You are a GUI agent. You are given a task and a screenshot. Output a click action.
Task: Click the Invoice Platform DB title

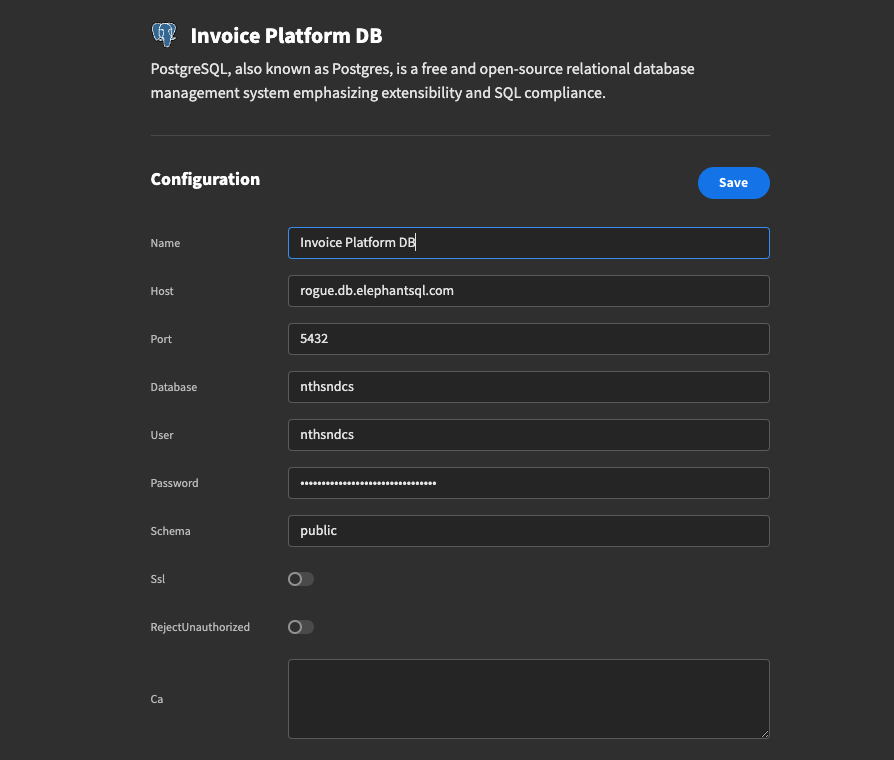tap(287, 34)
